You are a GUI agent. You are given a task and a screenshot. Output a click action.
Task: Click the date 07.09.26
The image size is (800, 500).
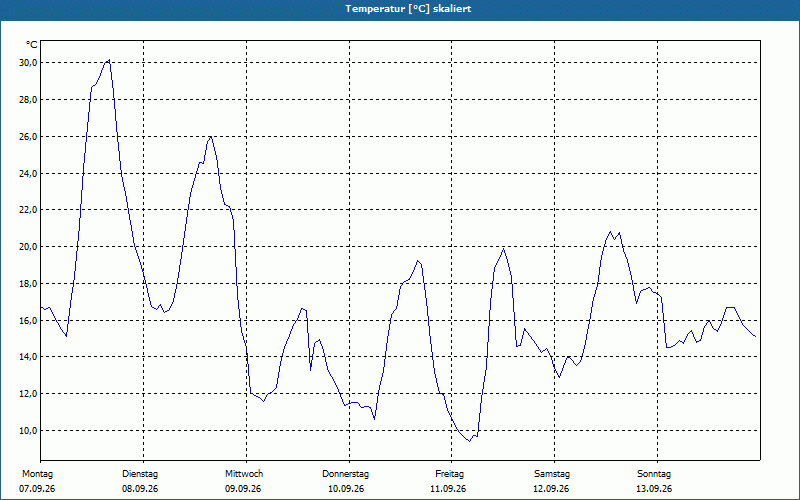[37, 489]
